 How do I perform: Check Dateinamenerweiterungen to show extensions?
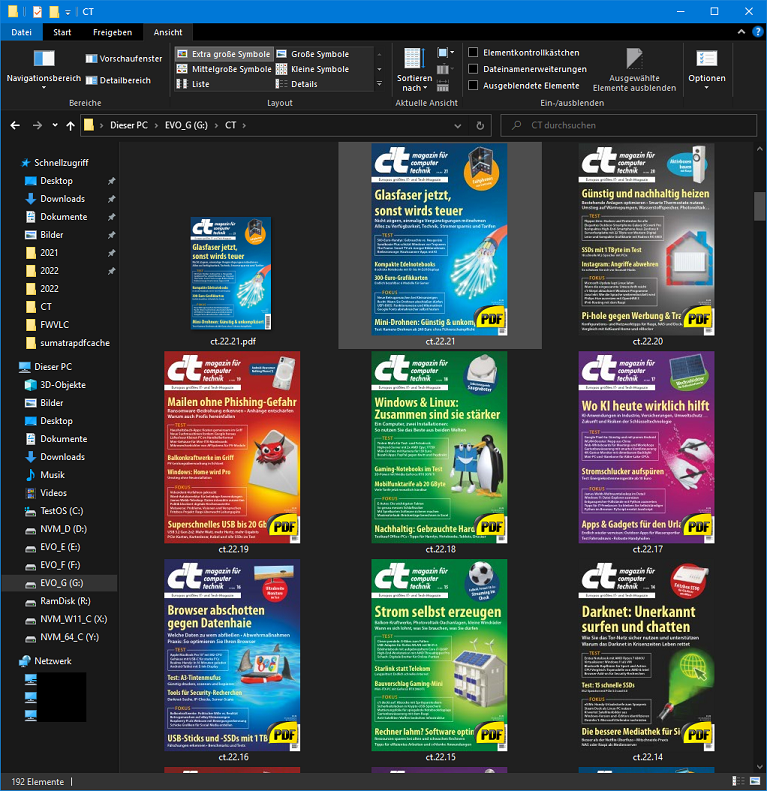tap(473, 69)
